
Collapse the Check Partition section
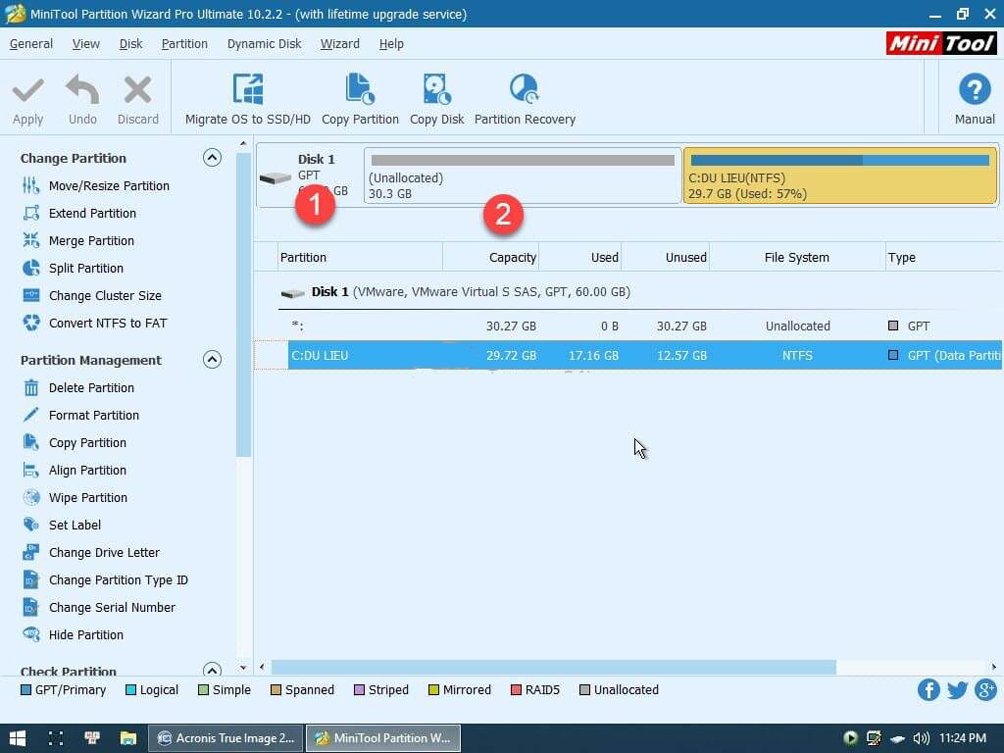(x=212, y=670)
